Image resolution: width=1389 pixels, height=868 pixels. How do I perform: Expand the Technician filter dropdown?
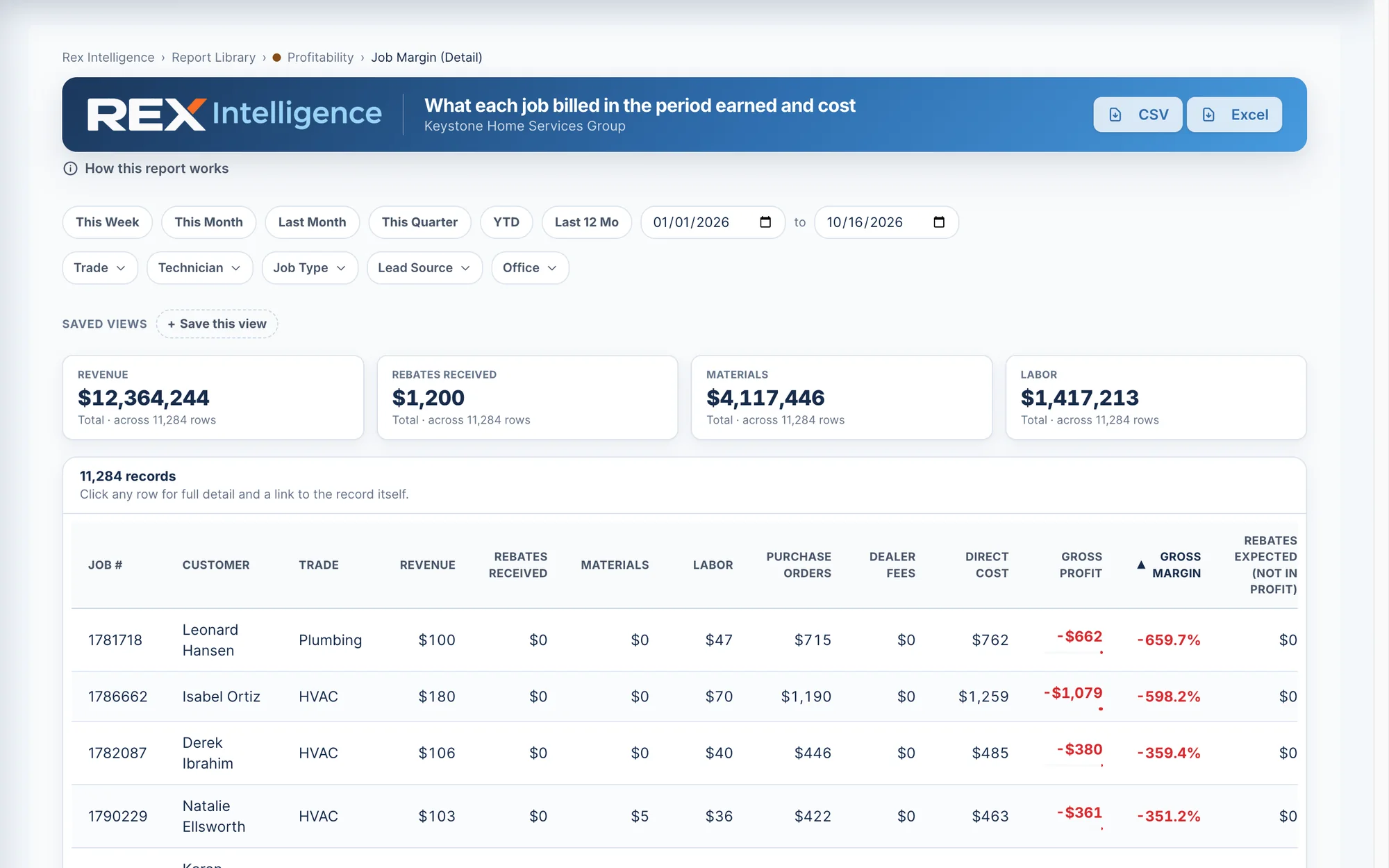[199, 268]
